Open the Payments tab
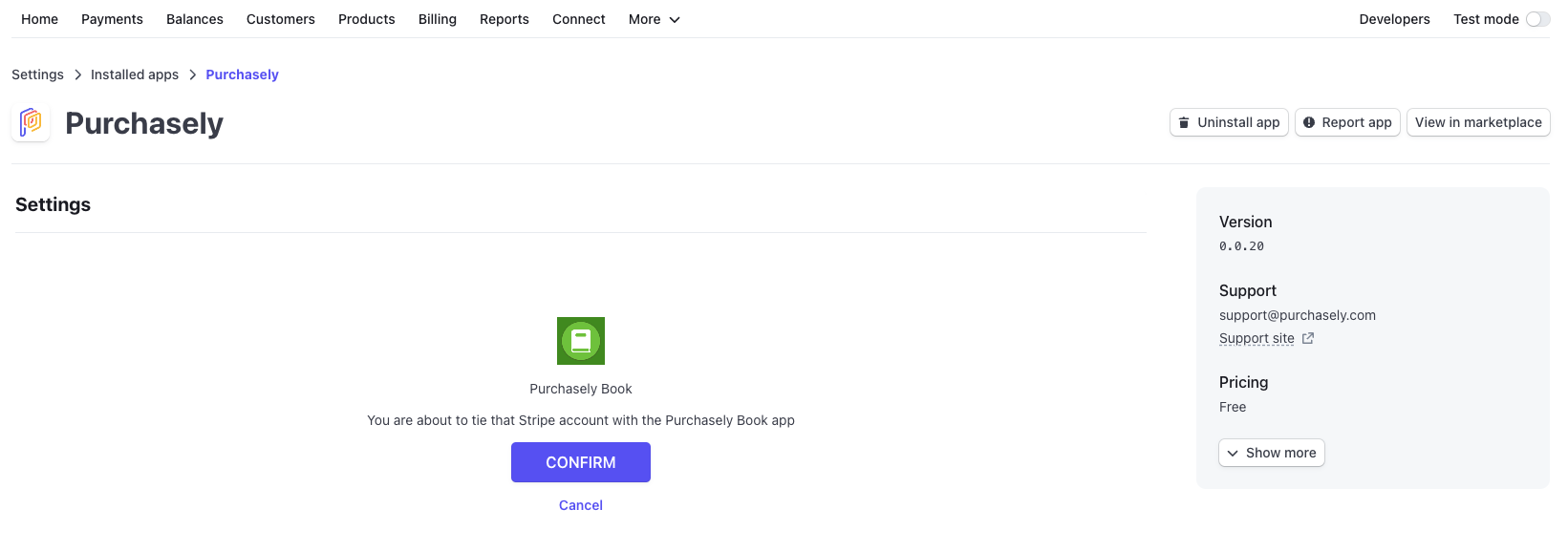 [112, 19]
